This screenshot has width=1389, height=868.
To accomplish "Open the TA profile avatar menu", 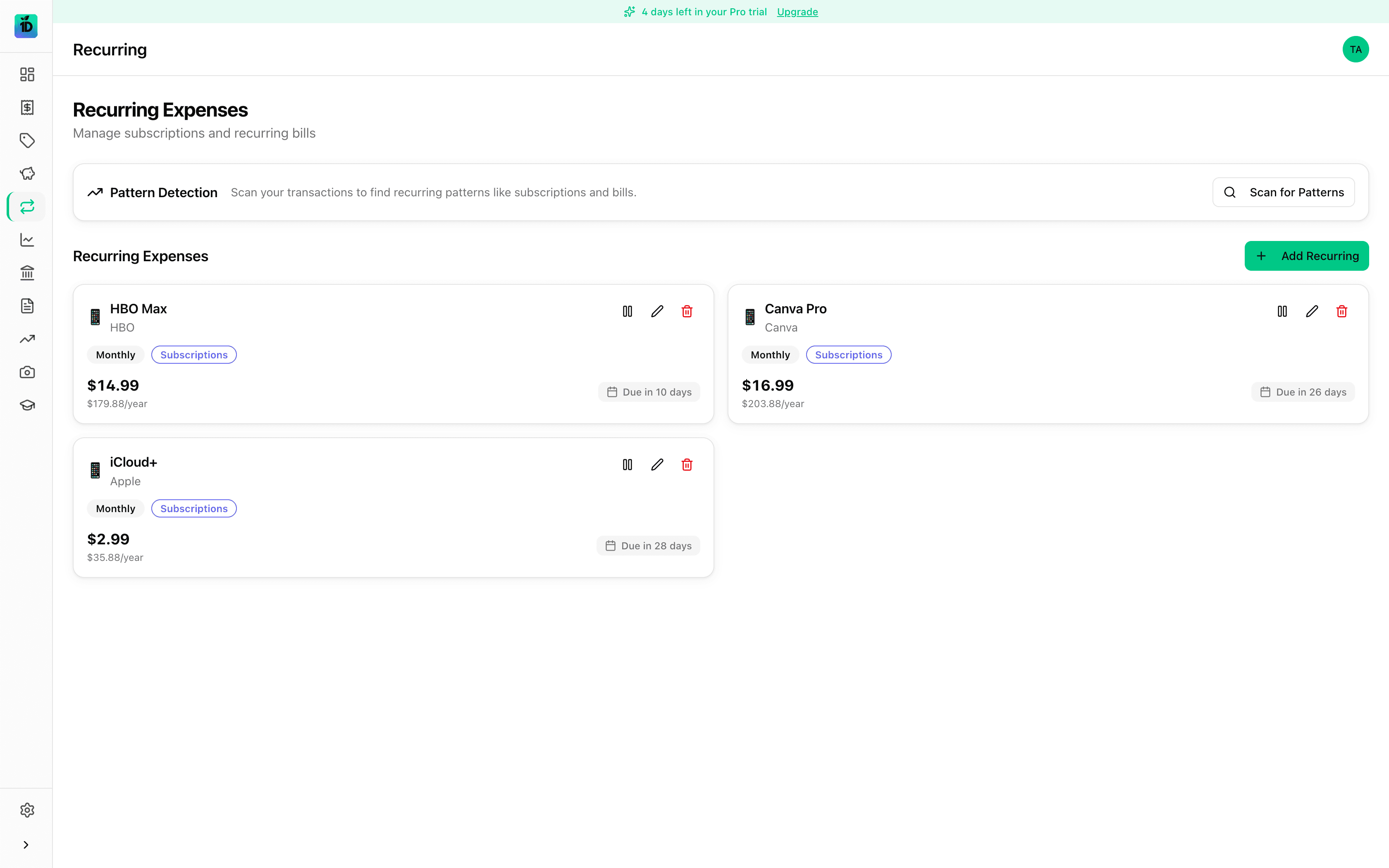I will pyautogui.click(x=1355, y=49).
